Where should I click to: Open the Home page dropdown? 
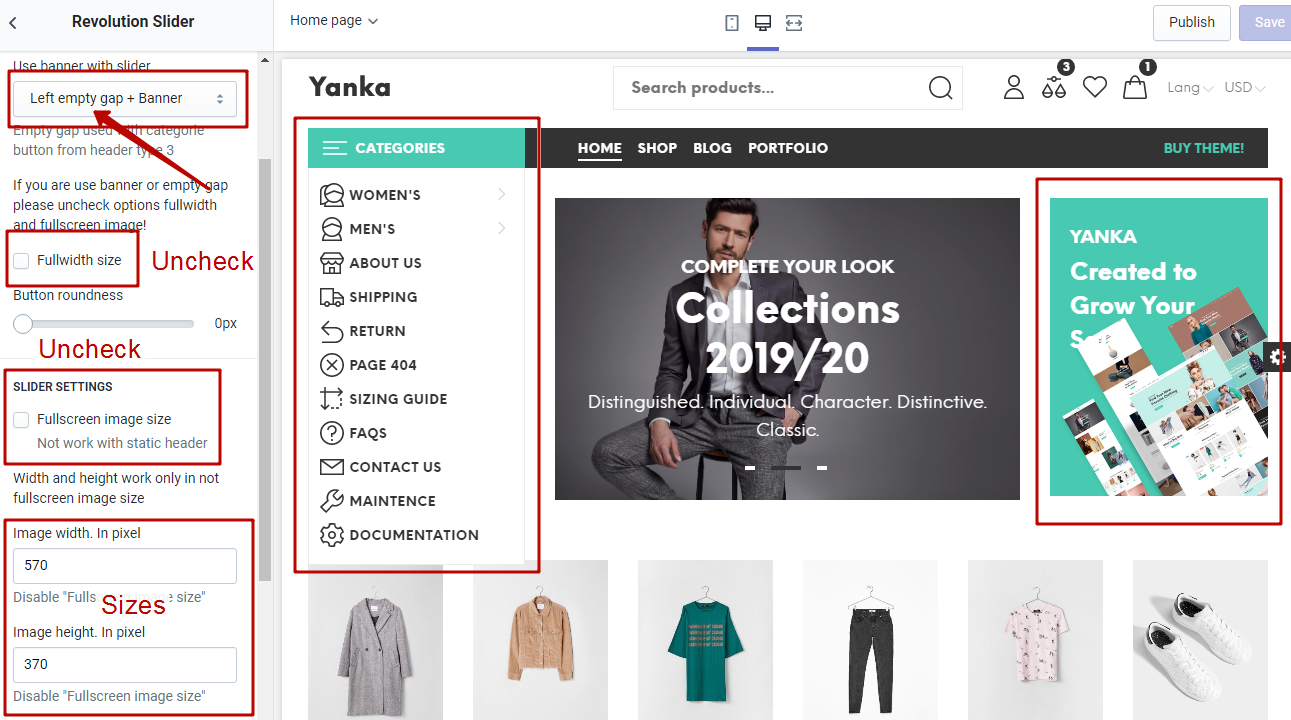pos(334,19)
